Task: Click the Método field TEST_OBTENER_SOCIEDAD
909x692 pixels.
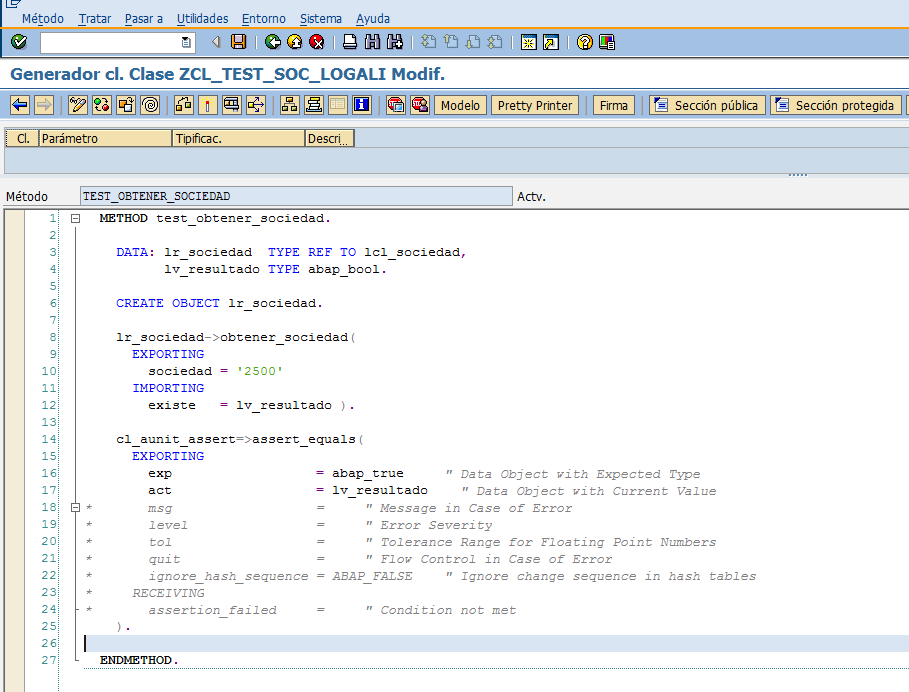Action: pyautogui.click(x=296, y=196)
